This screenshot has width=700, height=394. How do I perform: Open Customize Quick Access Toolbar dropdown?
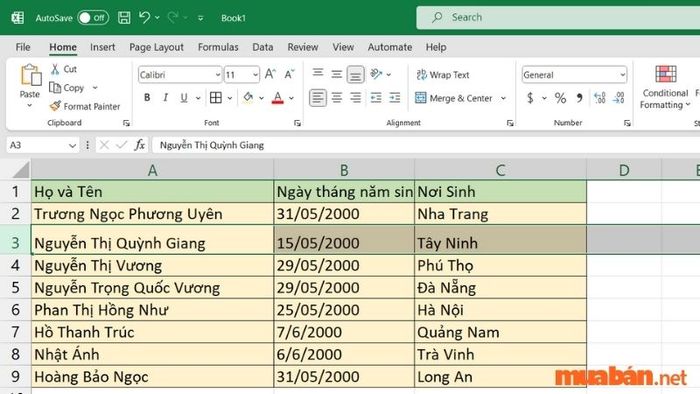pos(200,18)
